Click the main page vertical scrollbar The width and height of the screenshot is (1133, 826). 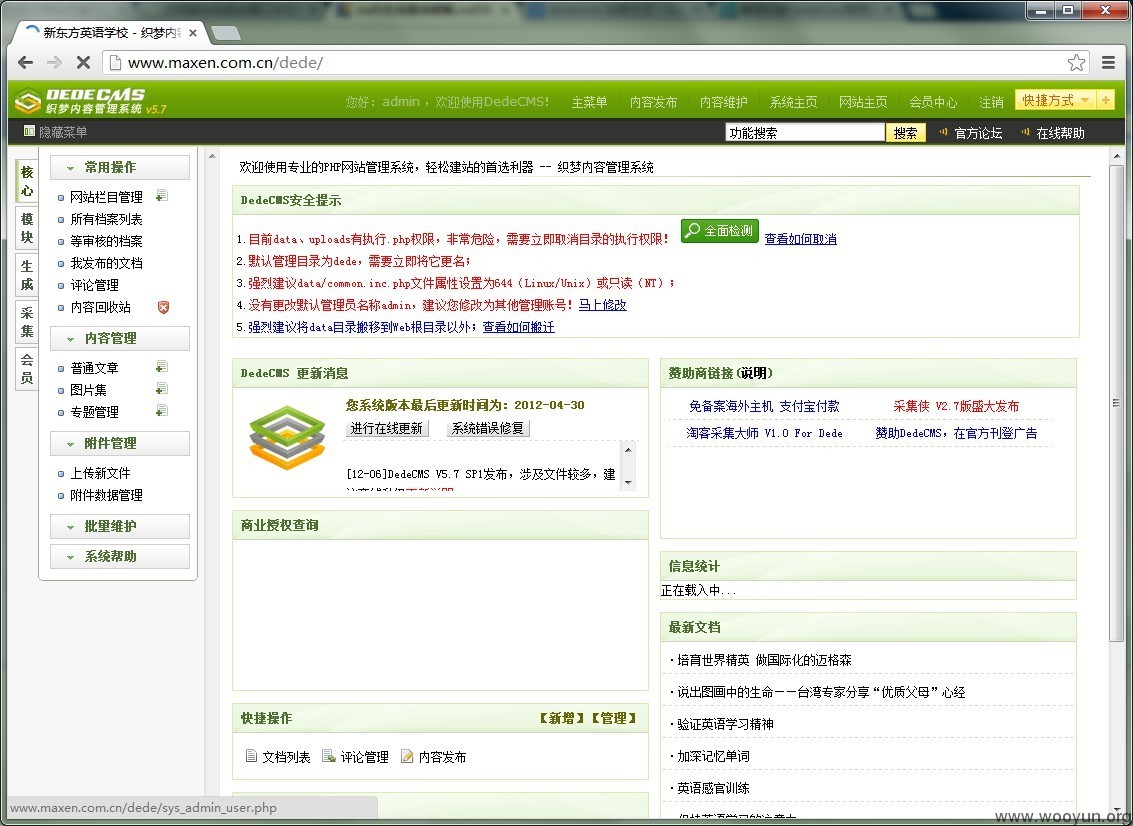pyautogui.click(x=1116, y=402)
